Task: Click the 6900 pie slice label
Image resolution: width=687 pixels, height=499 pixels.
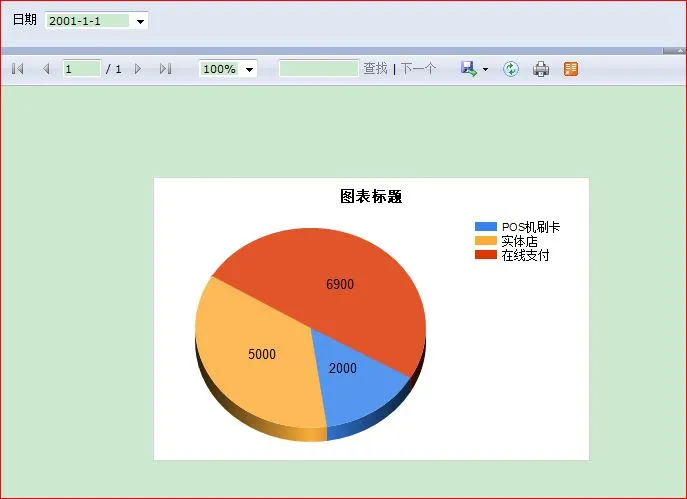Action: pyautogui.click(x=340, y=284)
